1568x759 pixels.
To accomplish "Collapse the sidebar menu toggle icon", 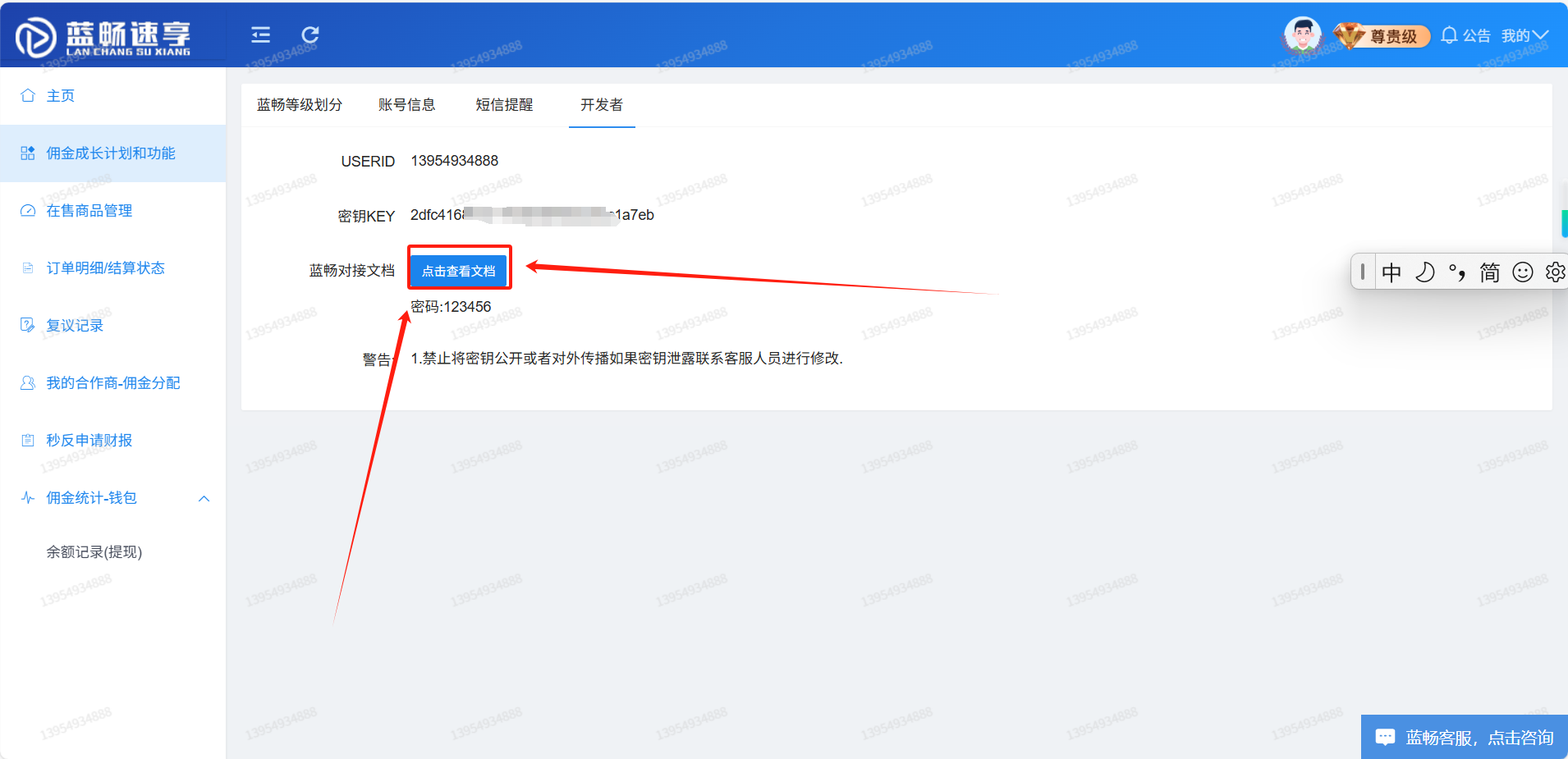I will click(x=260, y=34).
